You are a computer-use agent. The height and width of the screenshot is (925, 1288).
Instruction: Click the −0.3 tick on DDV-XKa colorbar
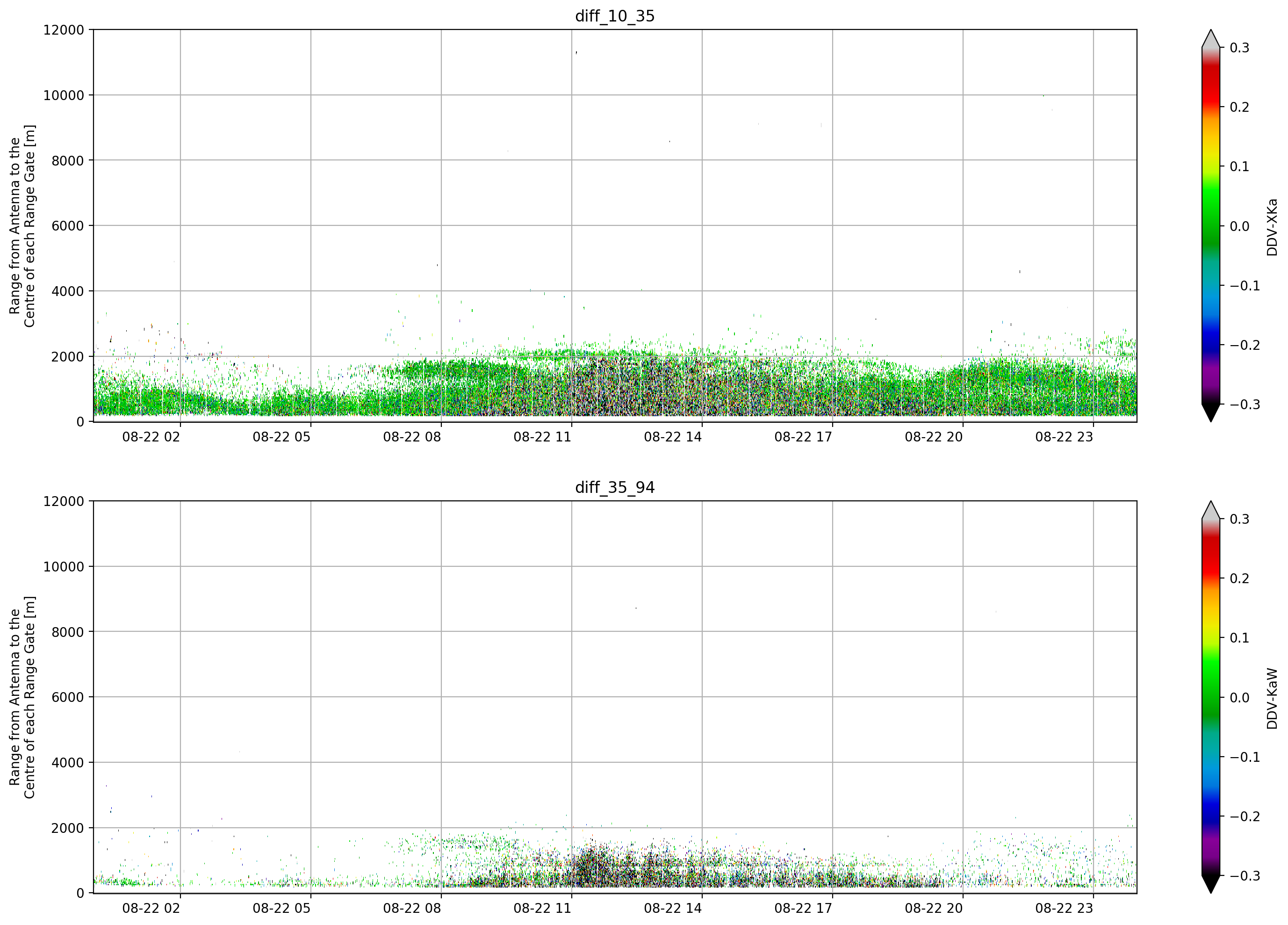pos(1245,405)
